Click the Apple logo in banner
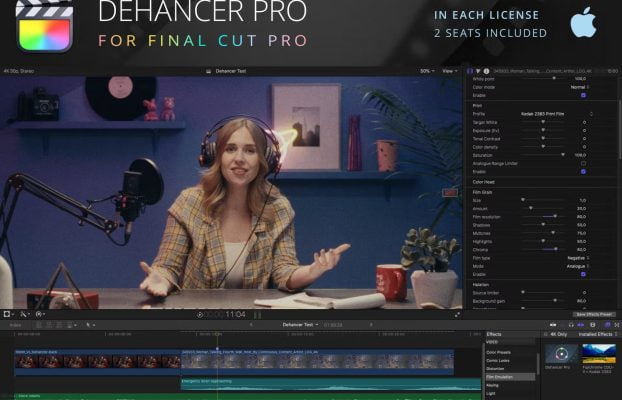 tap(583, 22)
